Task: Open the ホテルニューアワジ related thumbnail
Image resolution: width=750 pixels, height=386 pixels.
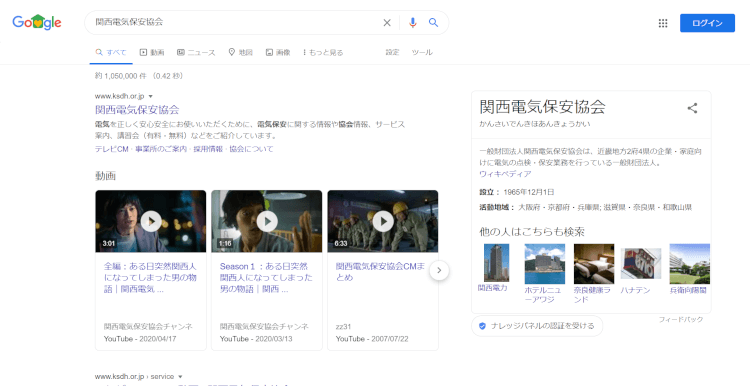Action: click(544, 264)
